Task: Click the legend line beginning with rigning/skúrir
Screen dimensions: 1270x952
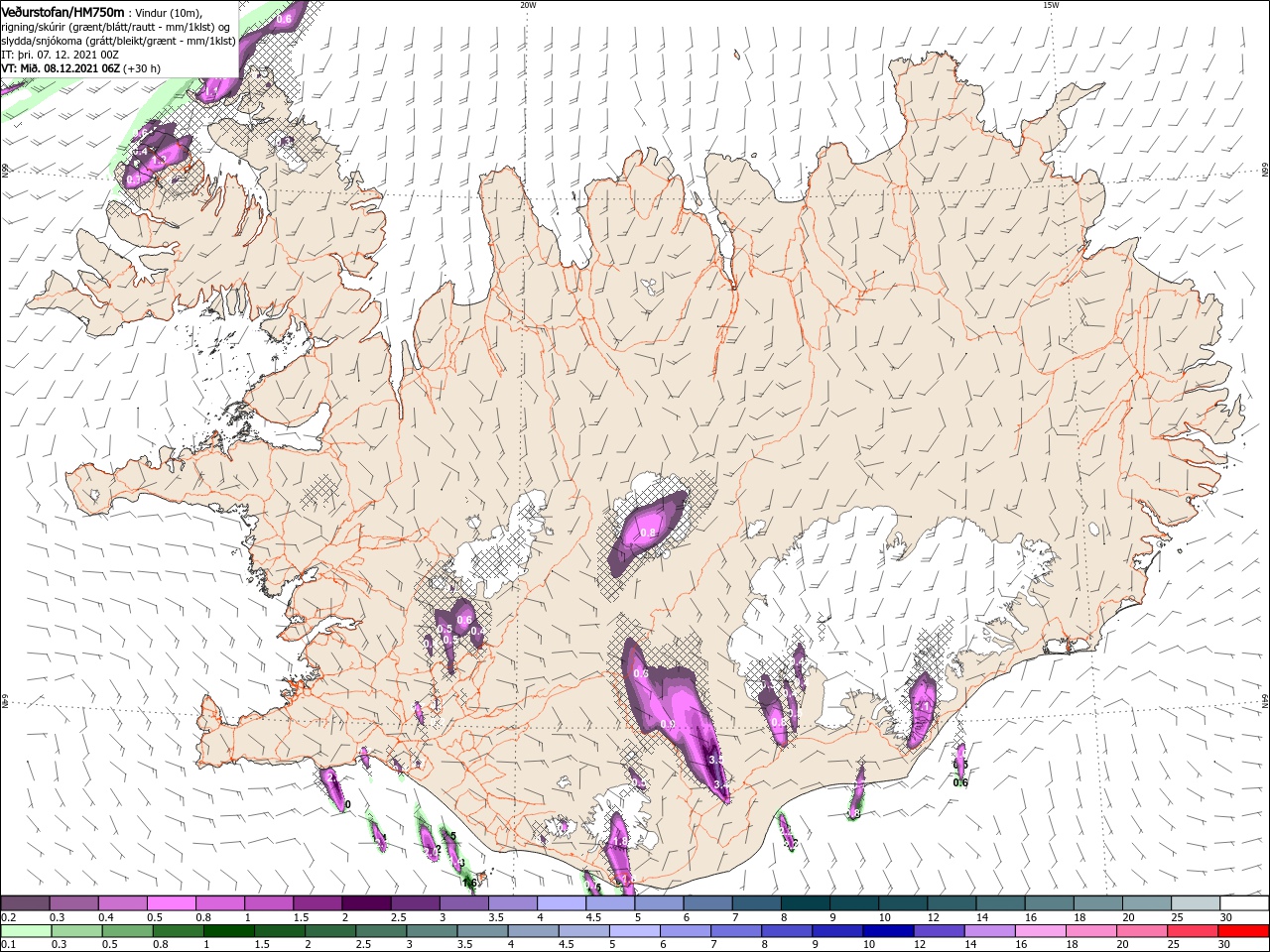Action: click(x=116, y=27)
